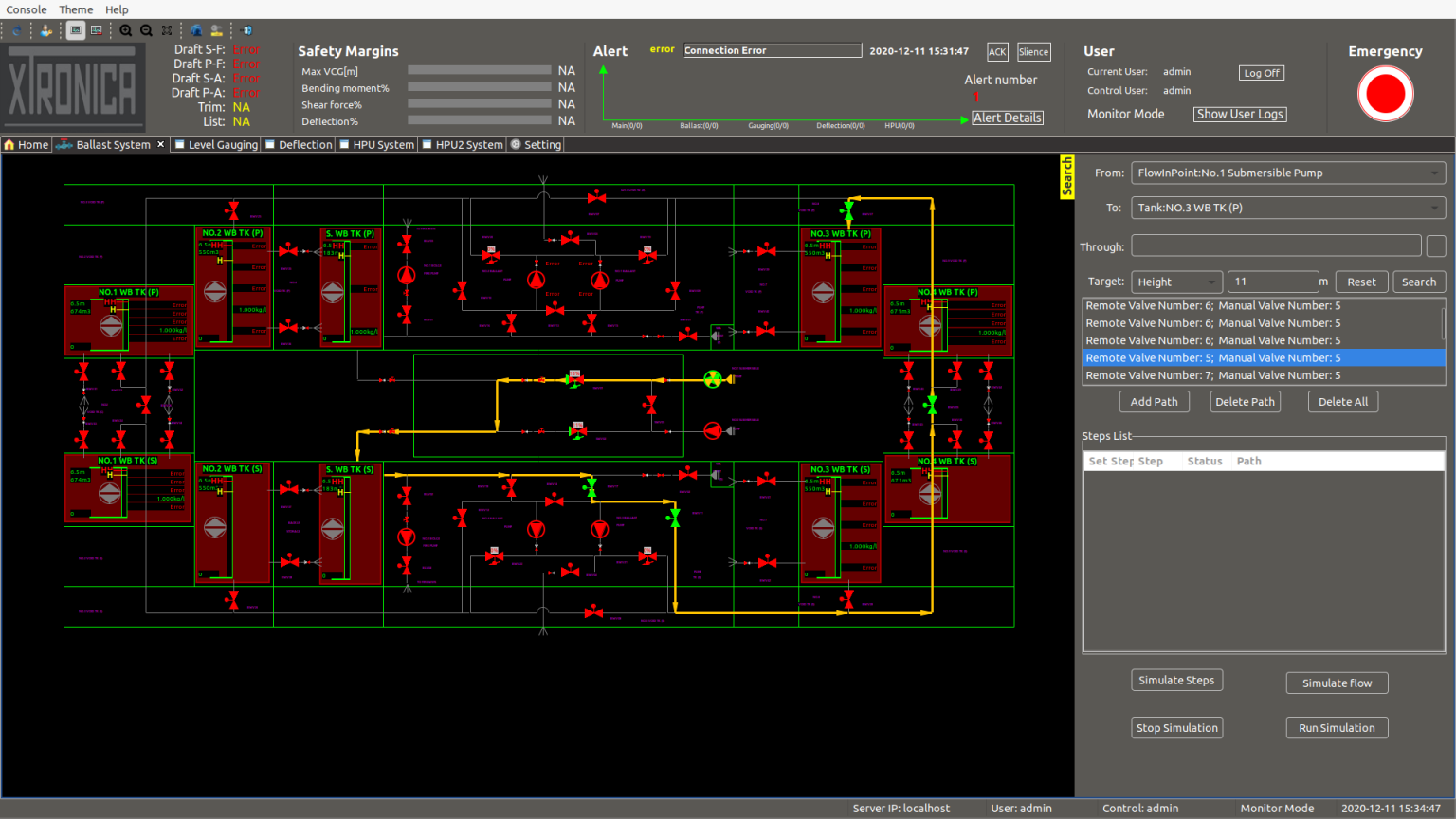This screenshot has width=1456, height=819.
Task: Toggle the active monitor display mode icon
Action: click(x=75, y=30)
